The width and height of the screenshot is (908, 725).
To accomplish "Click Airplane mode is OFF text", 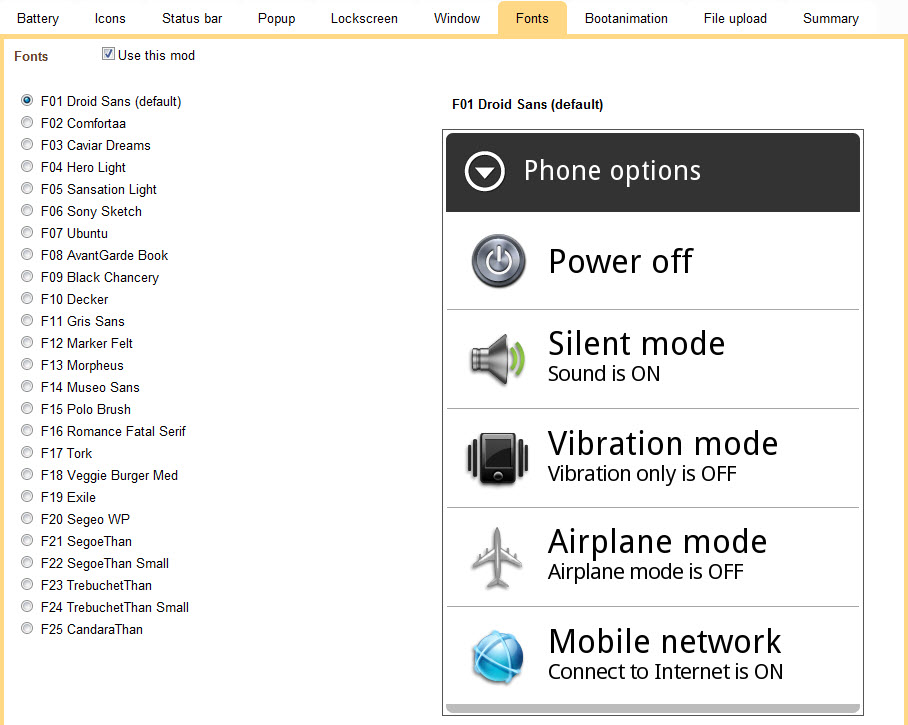I will coord(646,572).
